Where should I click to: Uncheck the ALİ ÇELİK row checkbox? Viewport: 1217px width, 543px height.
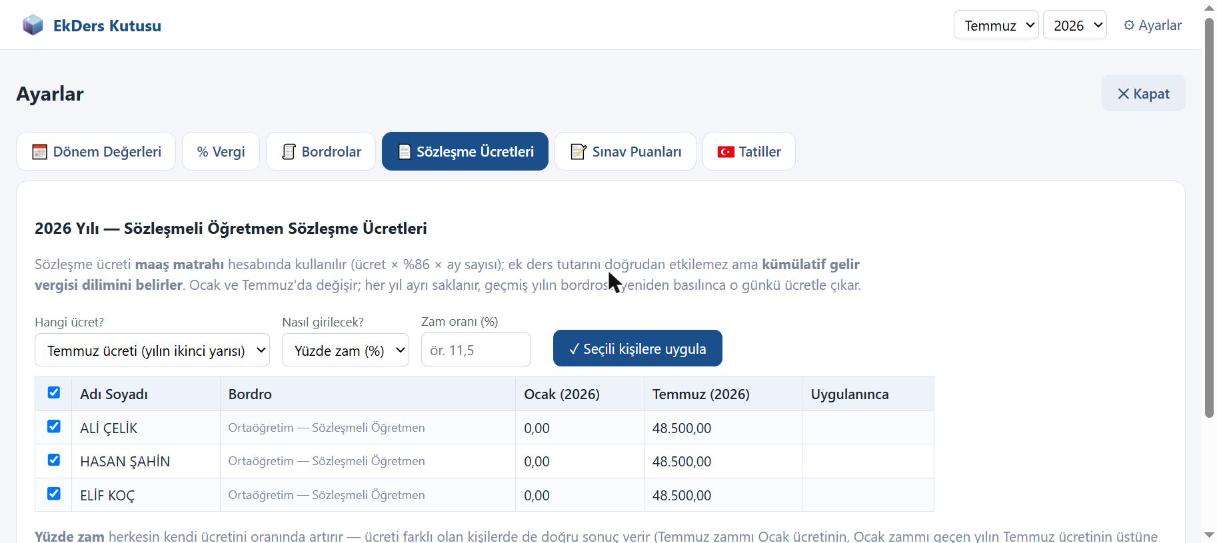pos(54,426)
